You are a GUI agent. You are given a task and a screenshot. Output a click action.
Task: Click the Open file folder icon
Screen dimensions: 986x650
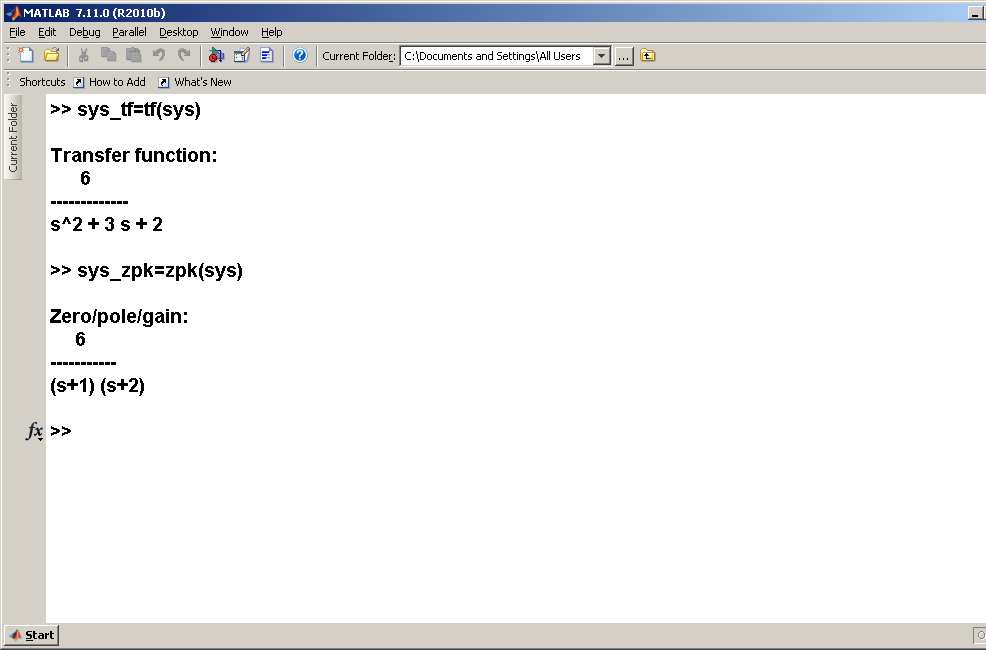tap(52, 55)
